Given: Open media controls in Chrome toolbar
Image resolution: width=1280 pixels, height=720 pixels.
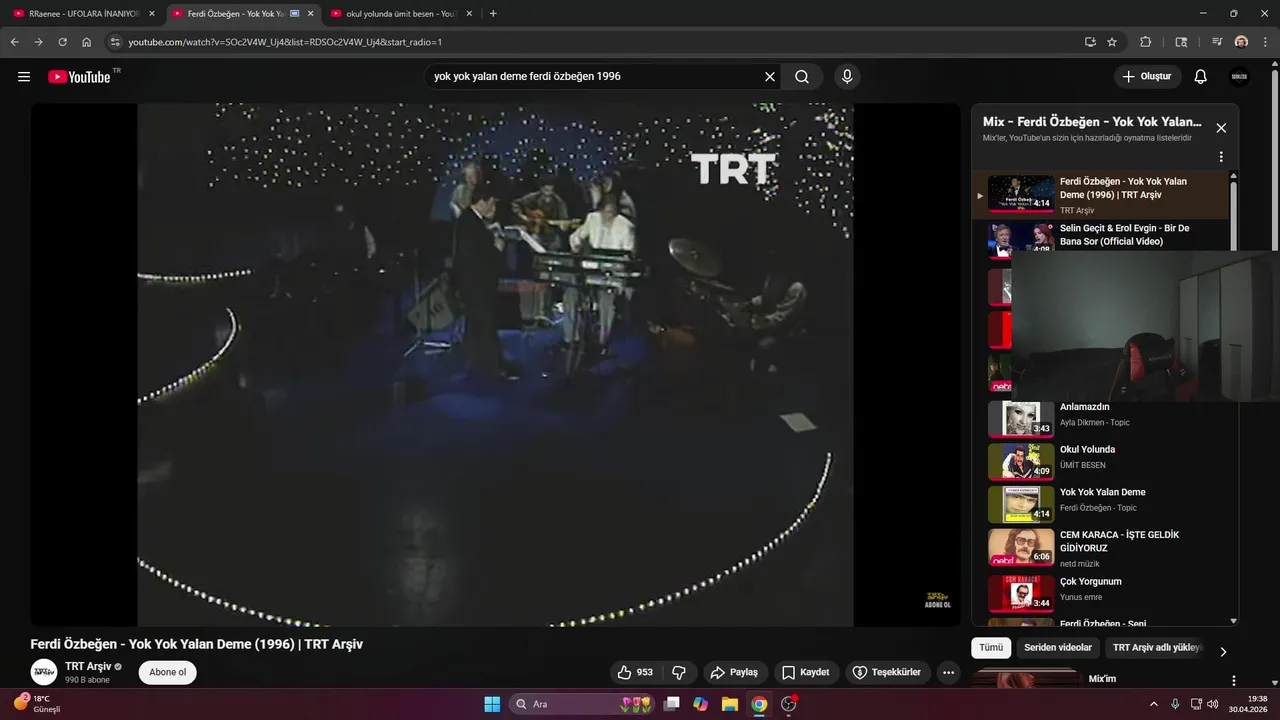Looking at the screenshot, I should point(1217,42).
